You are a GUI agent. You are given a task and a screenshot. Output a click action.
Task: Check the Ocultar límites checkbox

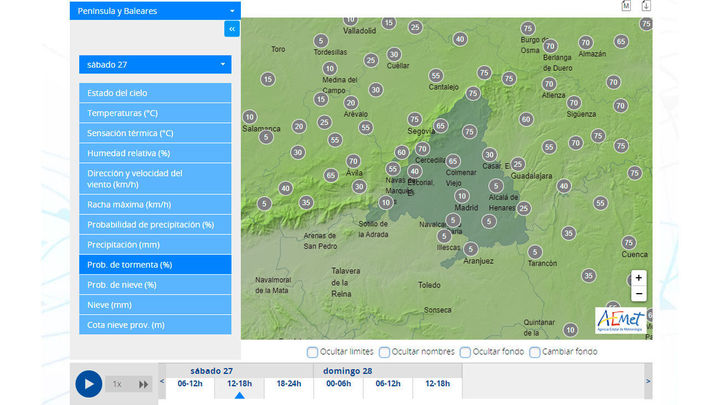(x=312, y=352)
